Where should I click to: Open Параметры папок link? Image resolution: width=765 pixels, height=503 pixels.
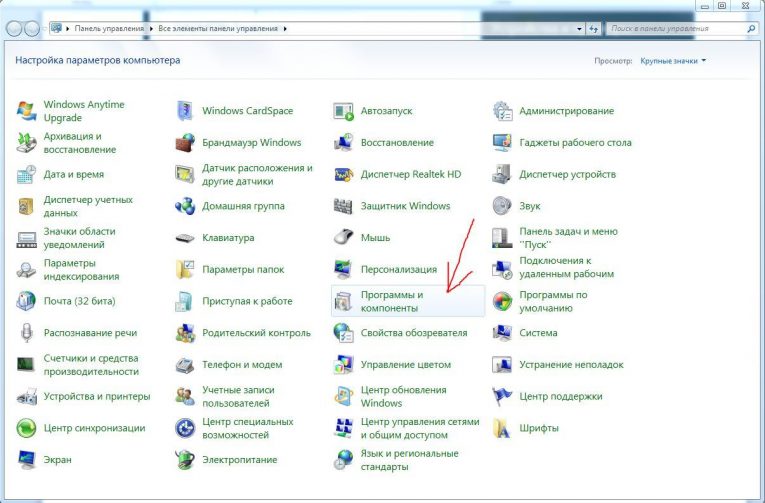(243, 270)
